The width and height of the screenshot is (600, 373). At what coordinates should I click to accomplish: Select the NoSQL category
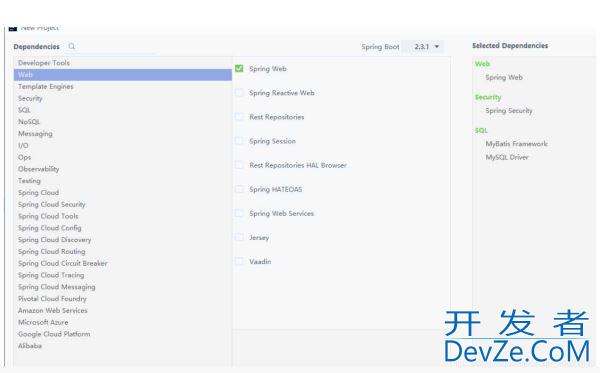(122, 122)
